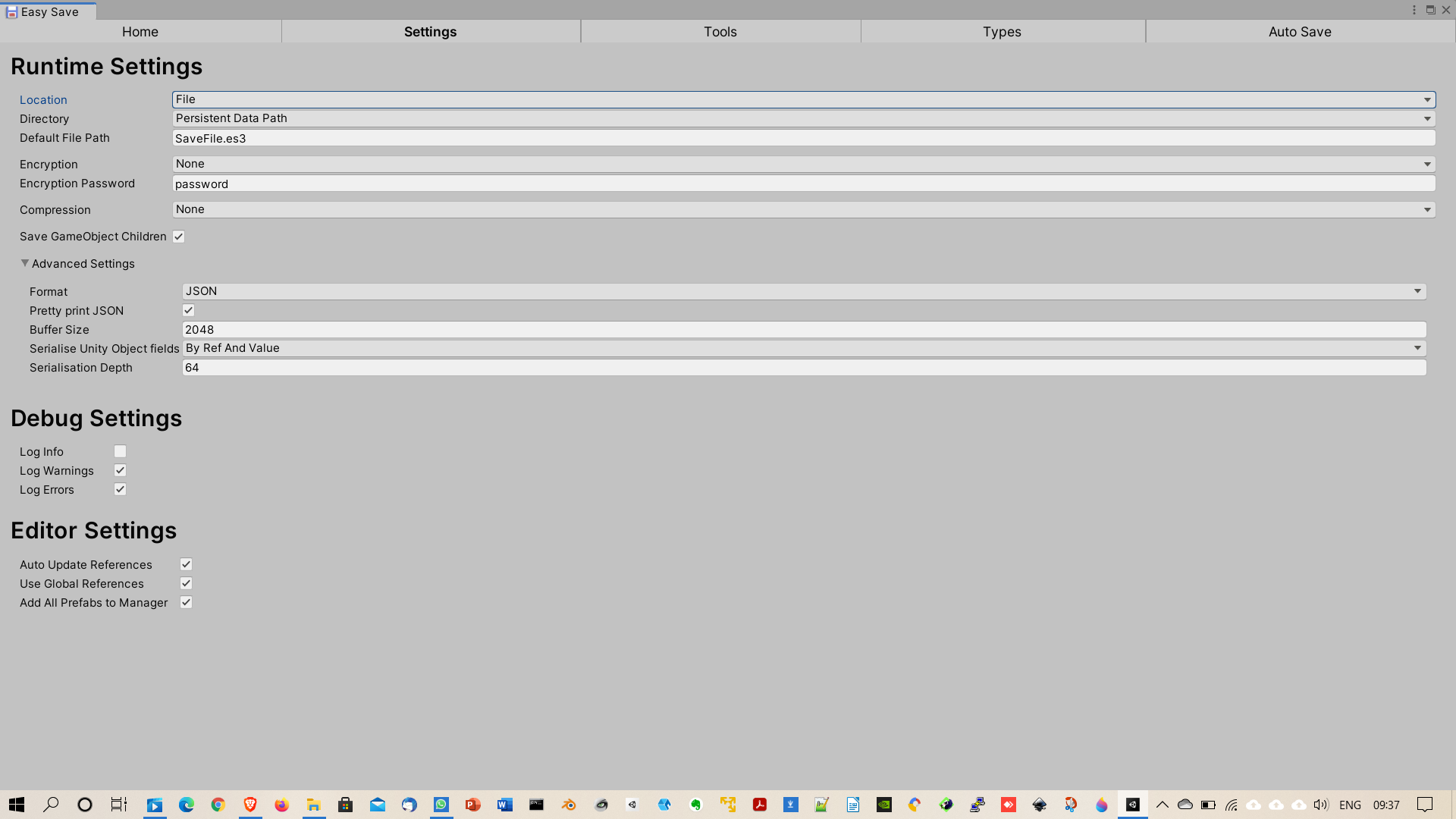The width and height of the screenshot is (1456, 819).
Task: Uncheck Use Global References
Action: tap(186, 583)
